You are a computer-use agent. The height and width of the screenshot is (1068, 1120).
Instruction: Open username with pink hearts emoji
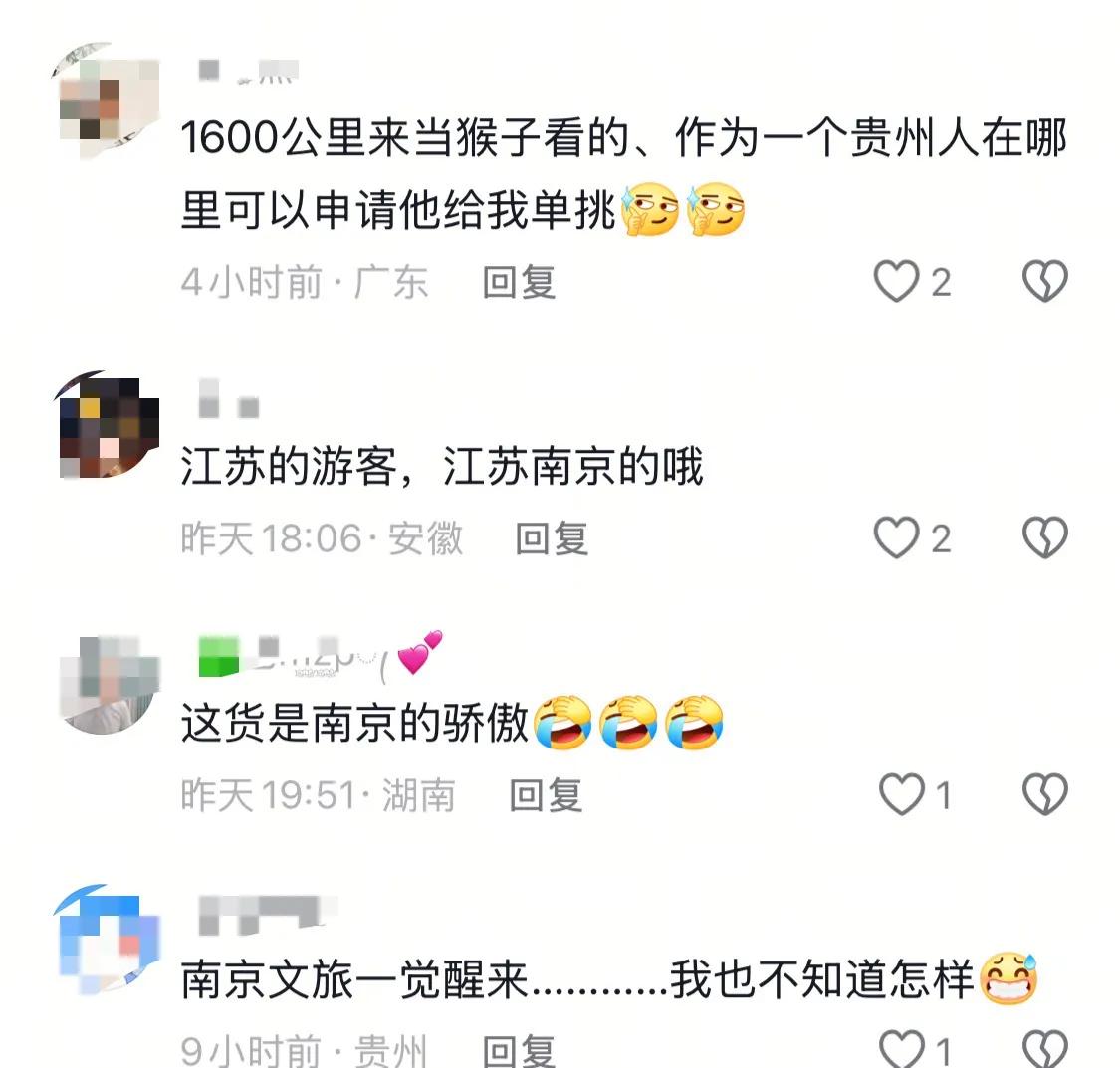321,653
